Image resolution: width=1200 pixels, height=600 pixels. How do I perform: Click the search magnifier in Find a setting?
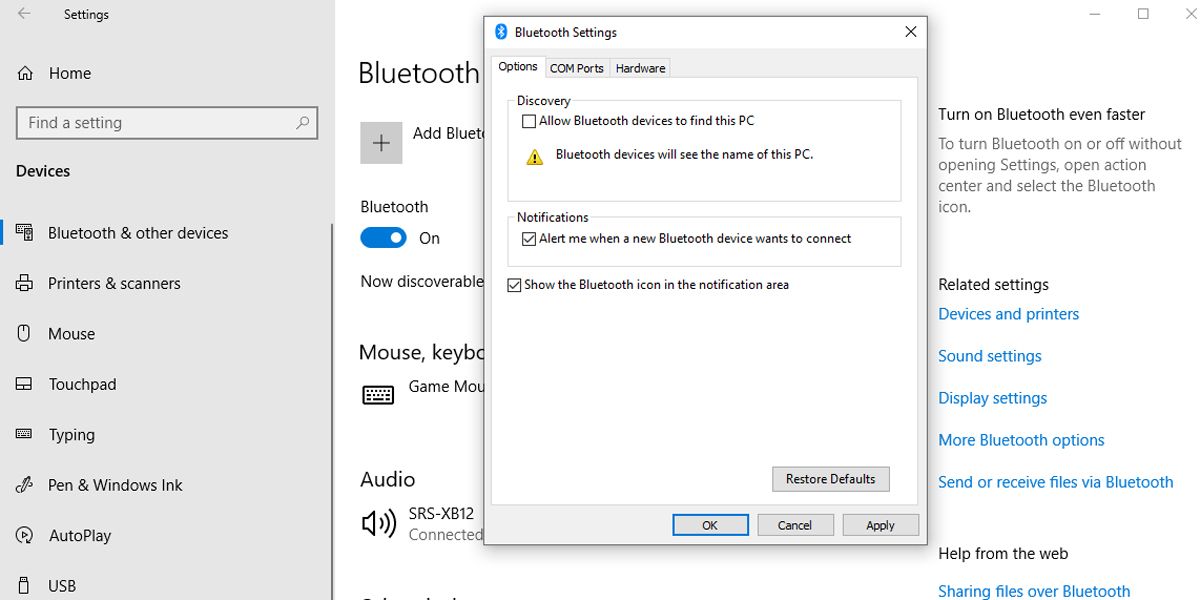(303, 123)
